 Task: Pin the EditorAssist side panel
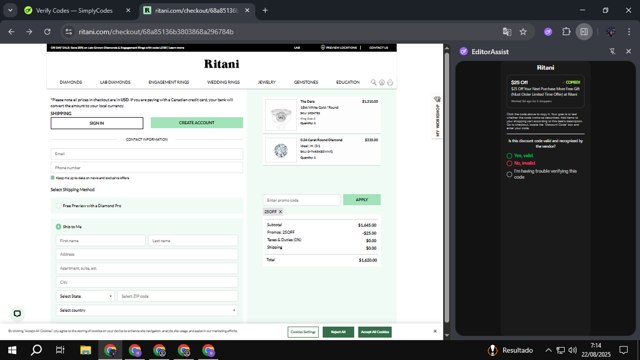coord(612,51)
